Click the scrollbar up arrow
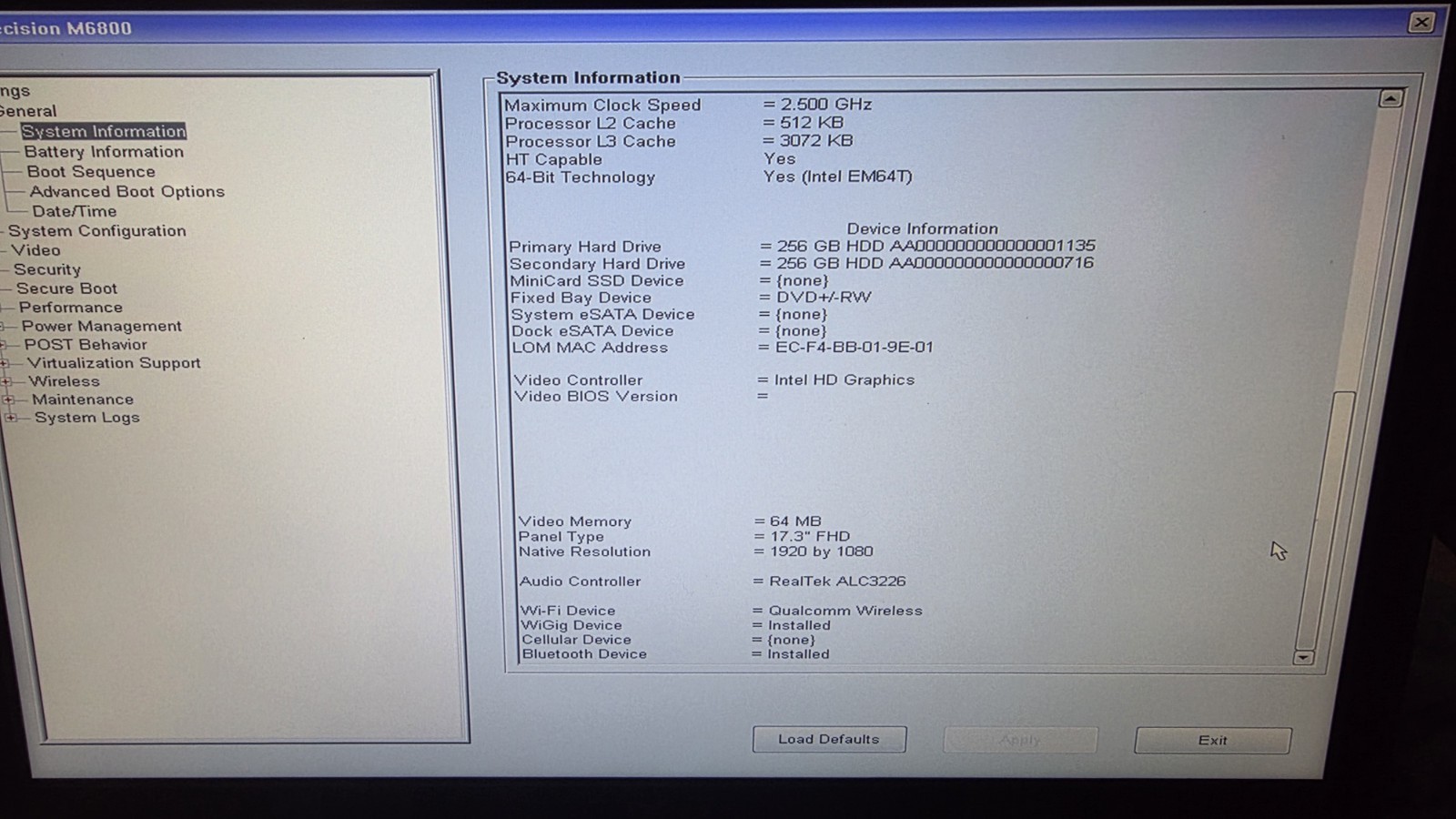 [1390, 98]
